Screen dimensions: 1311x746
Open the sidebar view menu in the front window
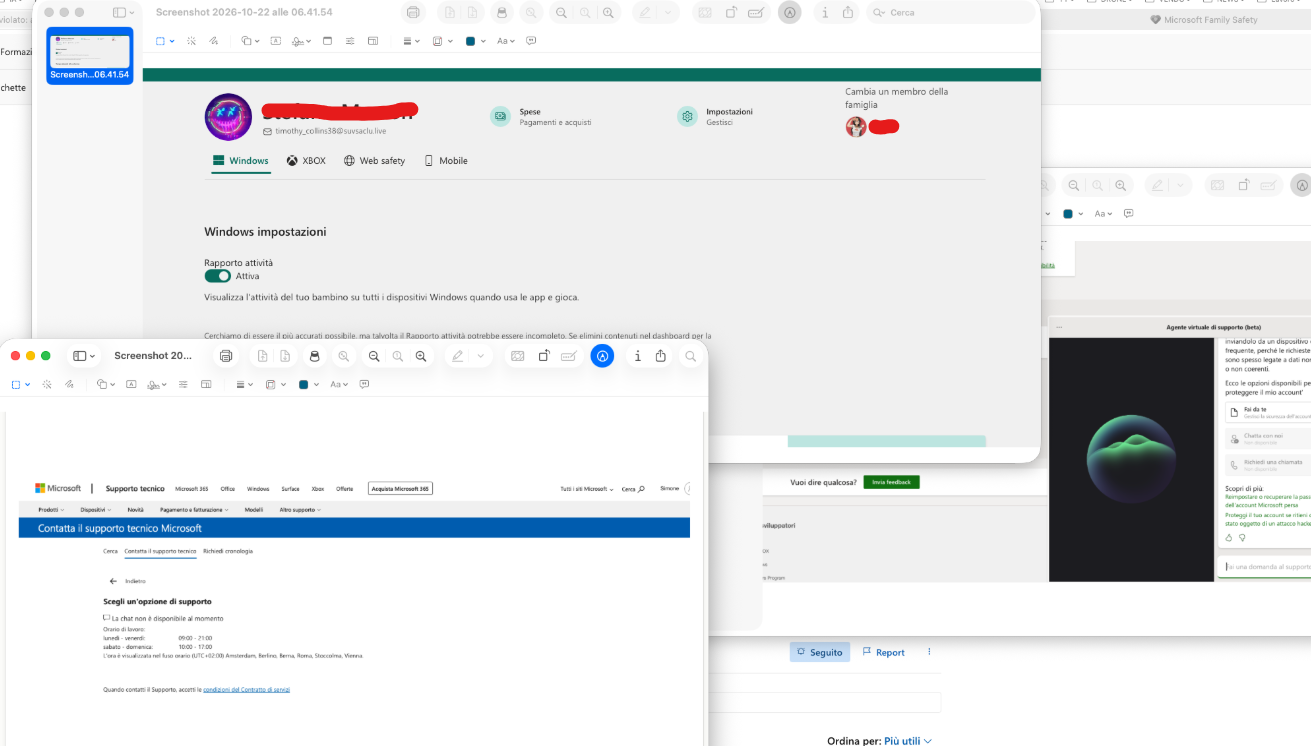coord(85,356)
